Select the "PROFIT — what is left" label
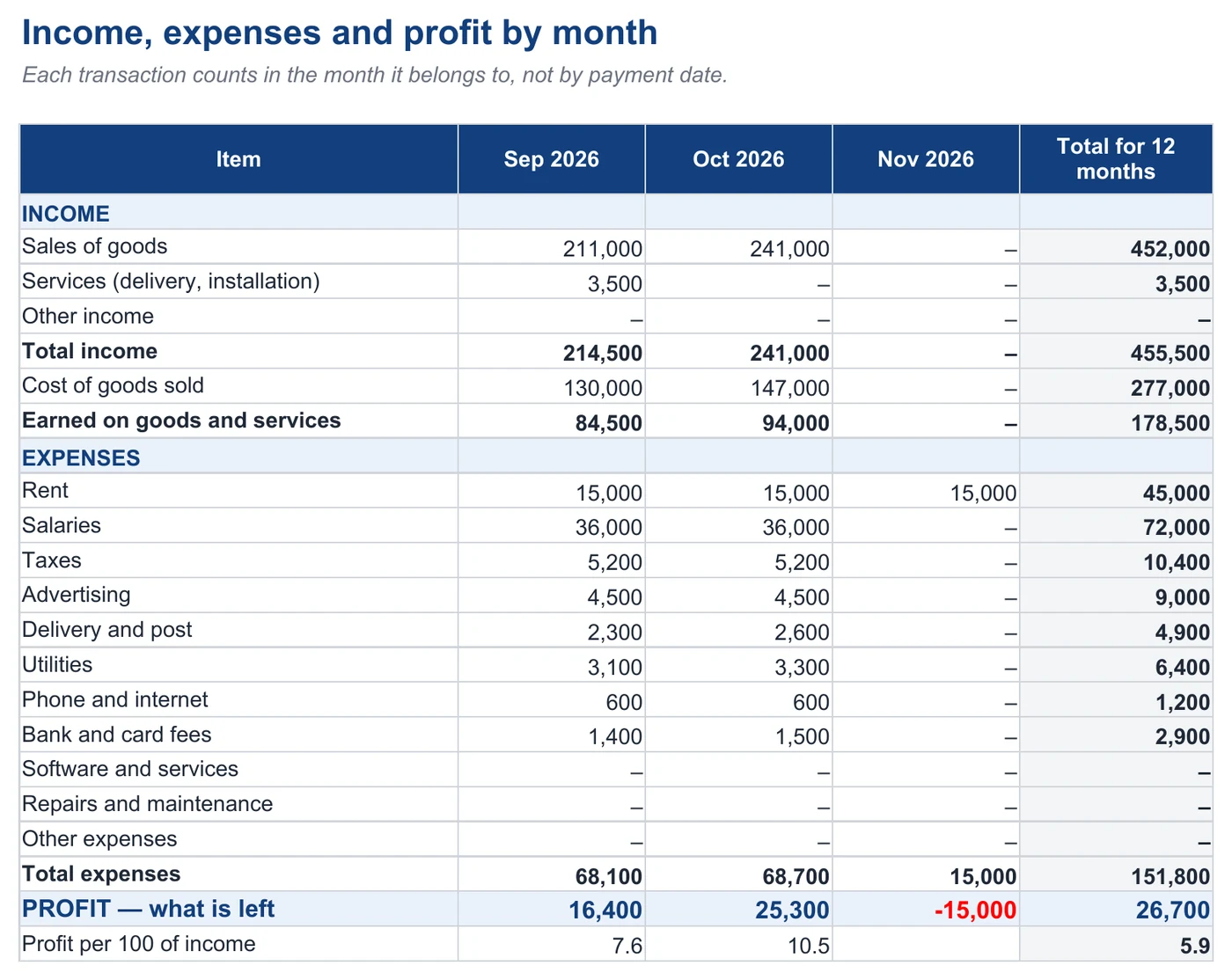This screenshot has height=980, width=1232. [x=149, y=909]
